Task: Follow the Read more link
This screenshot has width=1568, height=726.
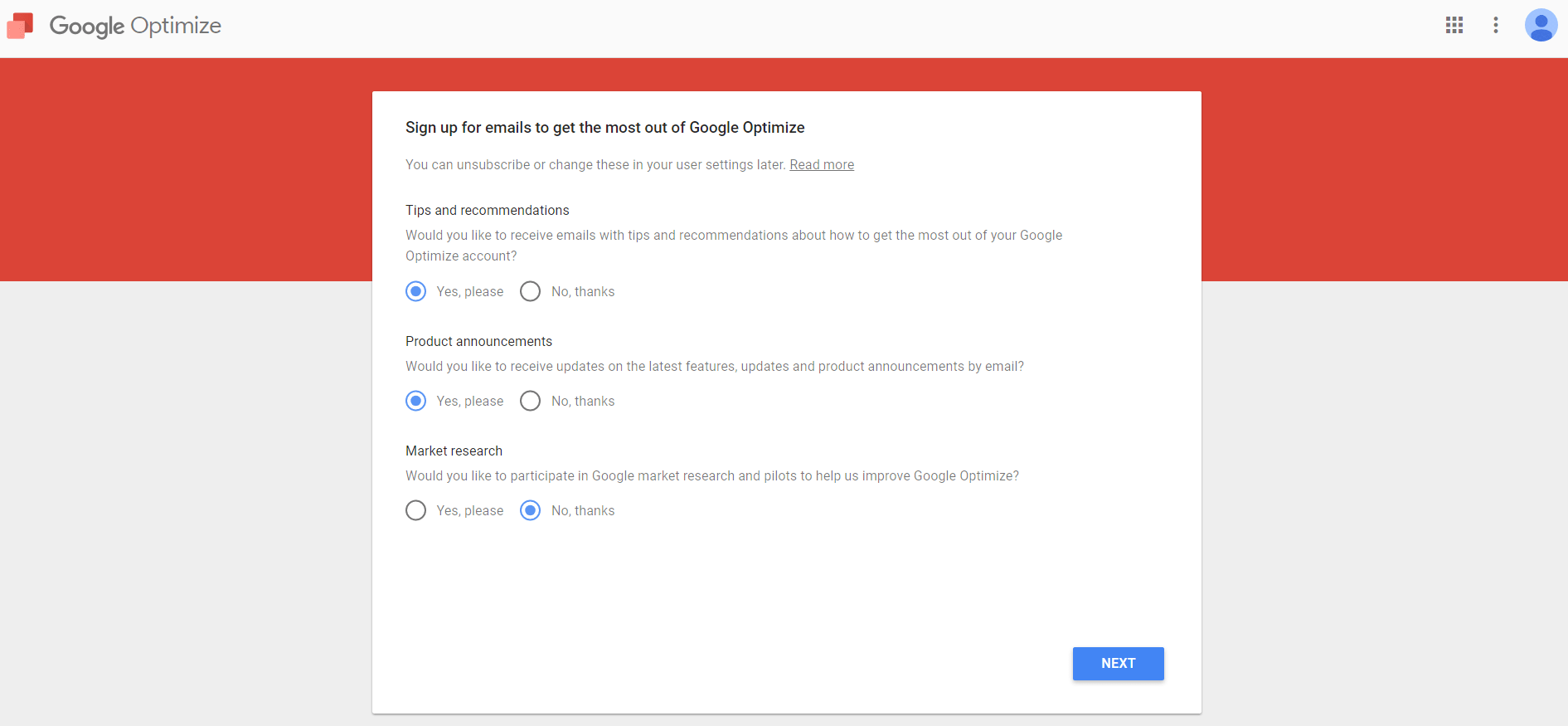Action: point(821,164)
